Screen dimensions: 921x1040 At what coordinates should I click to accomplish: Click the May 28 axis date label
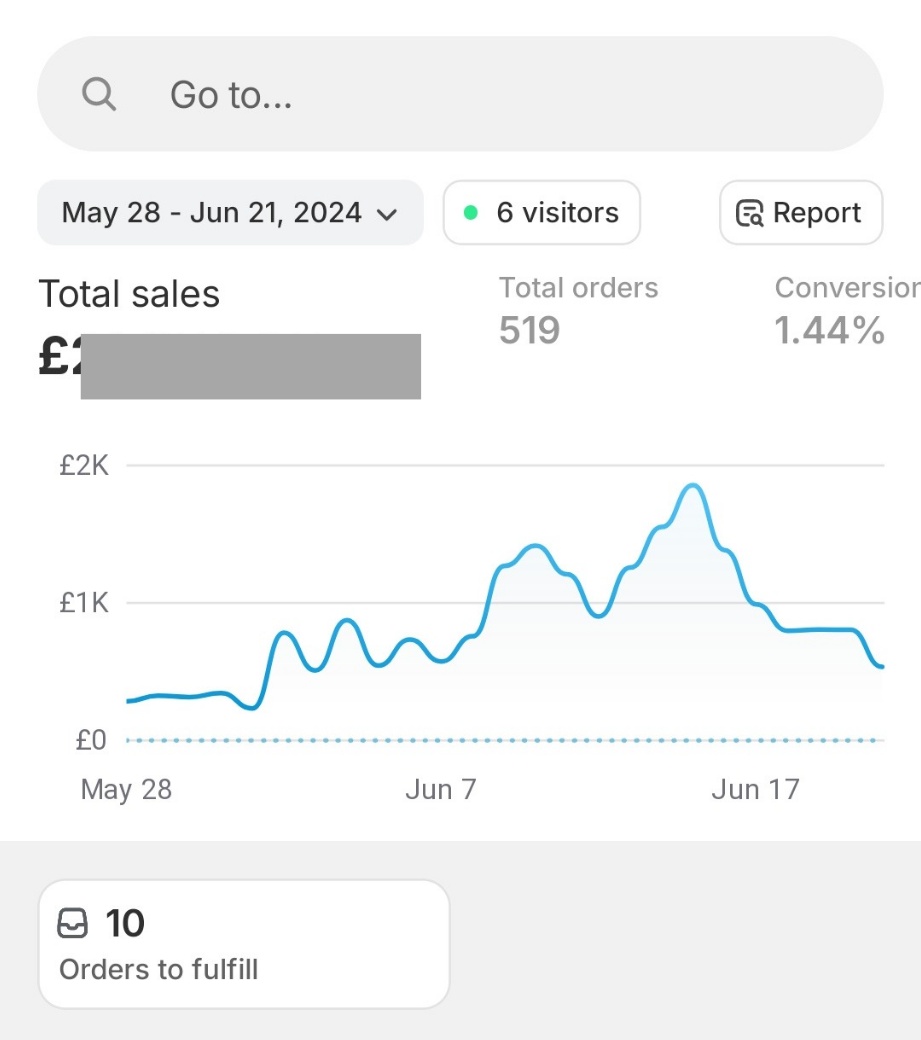point(126,789)
